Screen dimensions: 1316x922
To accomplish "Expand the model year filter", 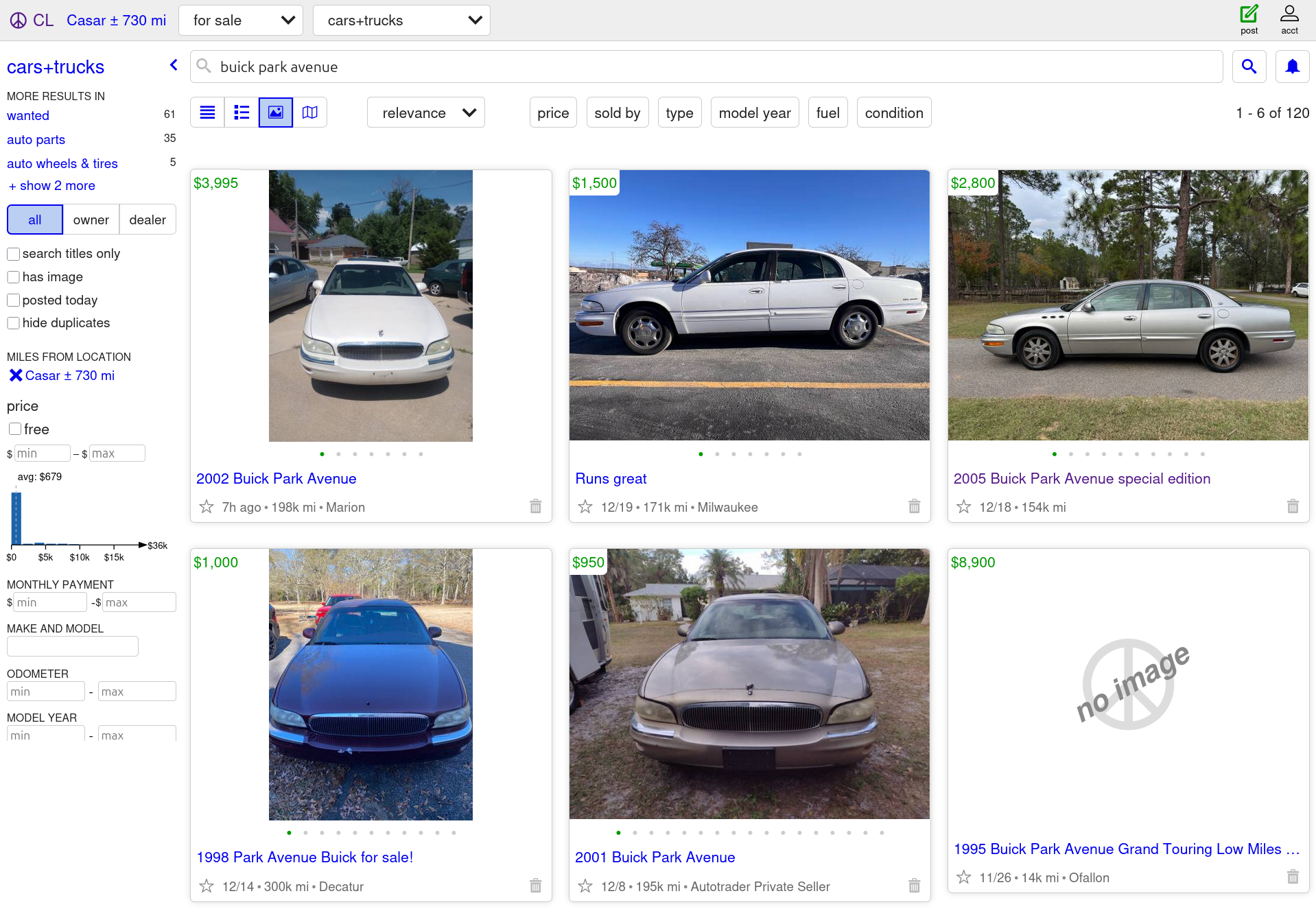I will (x=755, y=113).
